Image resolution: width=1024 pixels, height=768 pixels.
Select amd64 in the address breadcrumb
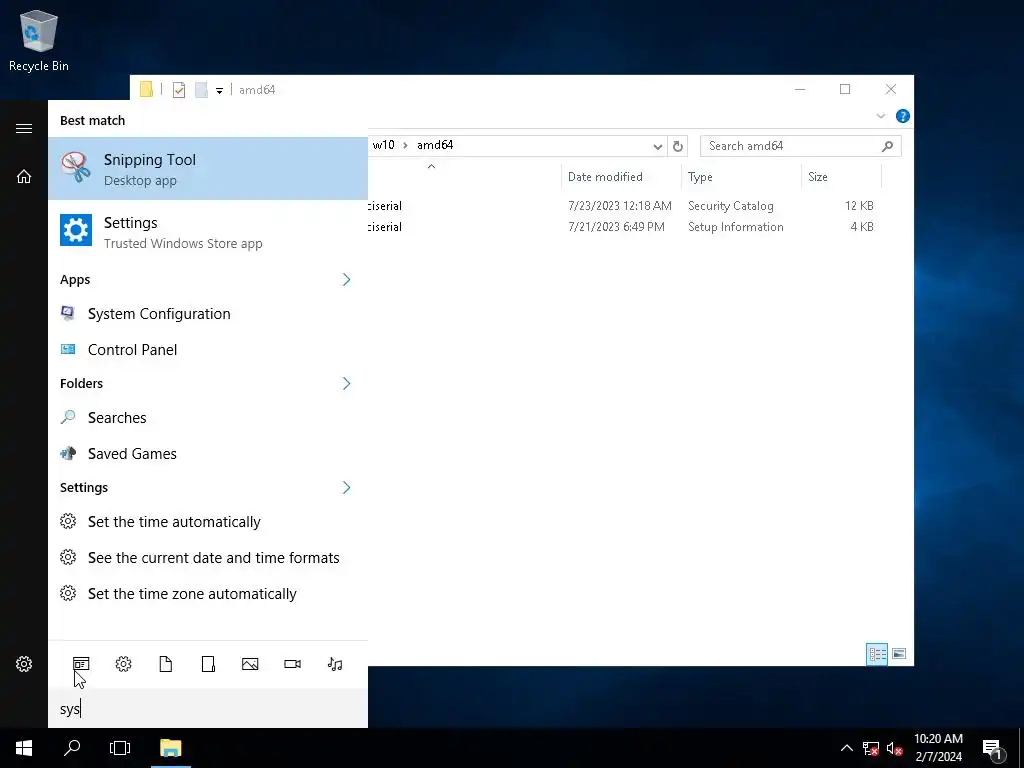tap(435, 145)
